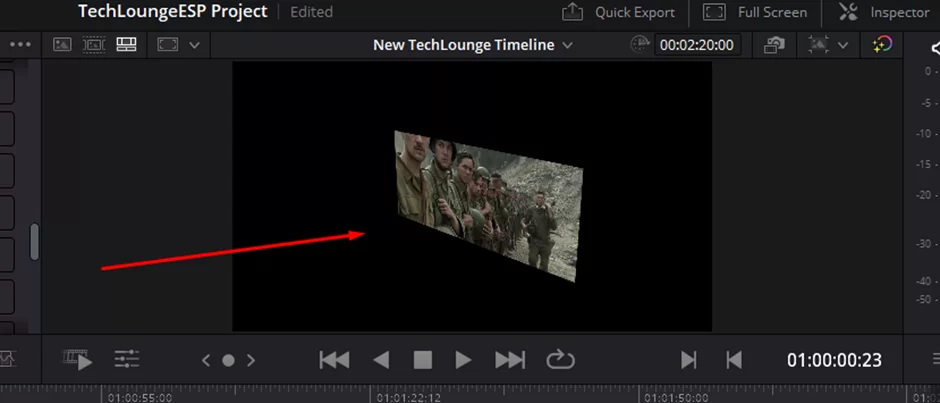Switch viewer to Full Screen
The height and width of the screenshot is (403, 940).
(754, 12)
